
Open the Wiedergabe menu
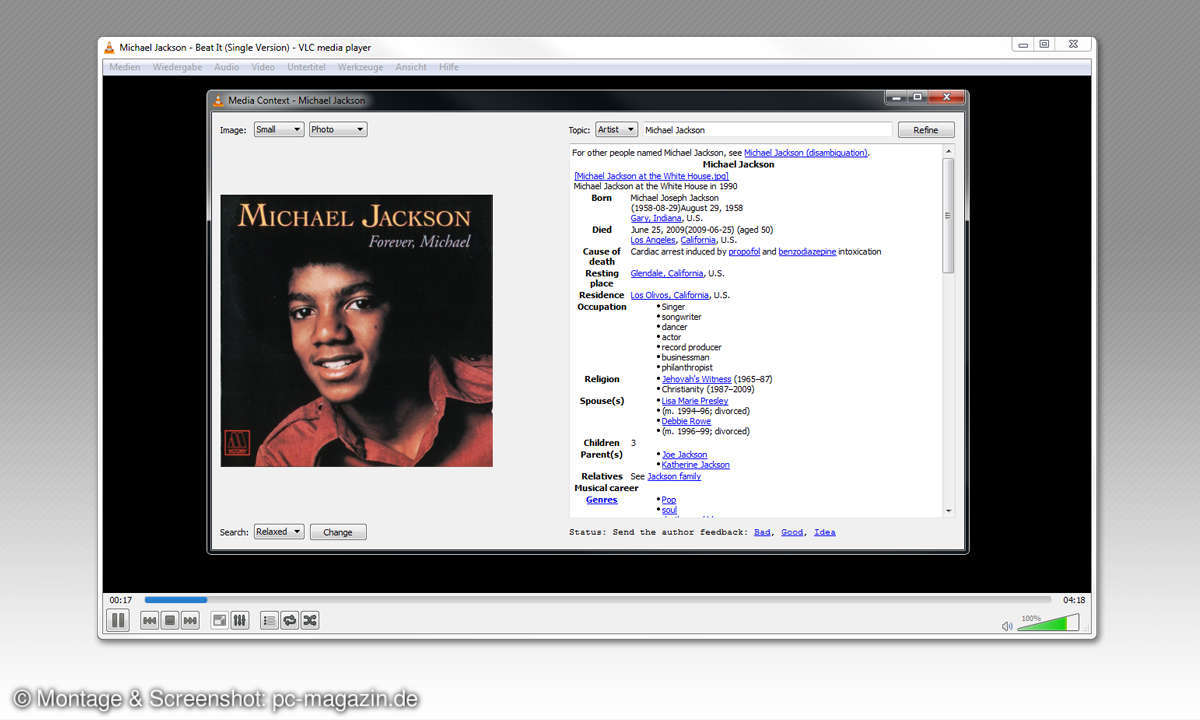(x=178, y=67)
